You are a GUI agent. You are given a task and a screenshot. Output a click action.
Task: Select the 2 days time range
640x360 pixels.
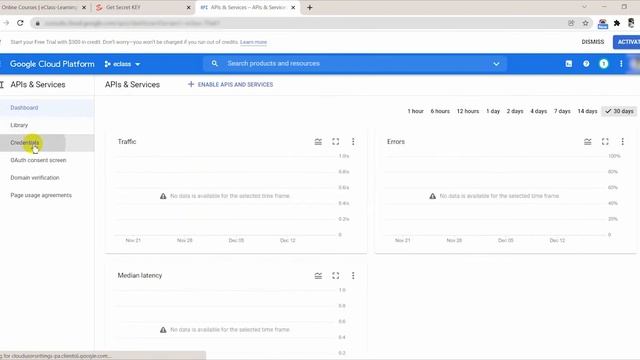click(x=515, y=111)
